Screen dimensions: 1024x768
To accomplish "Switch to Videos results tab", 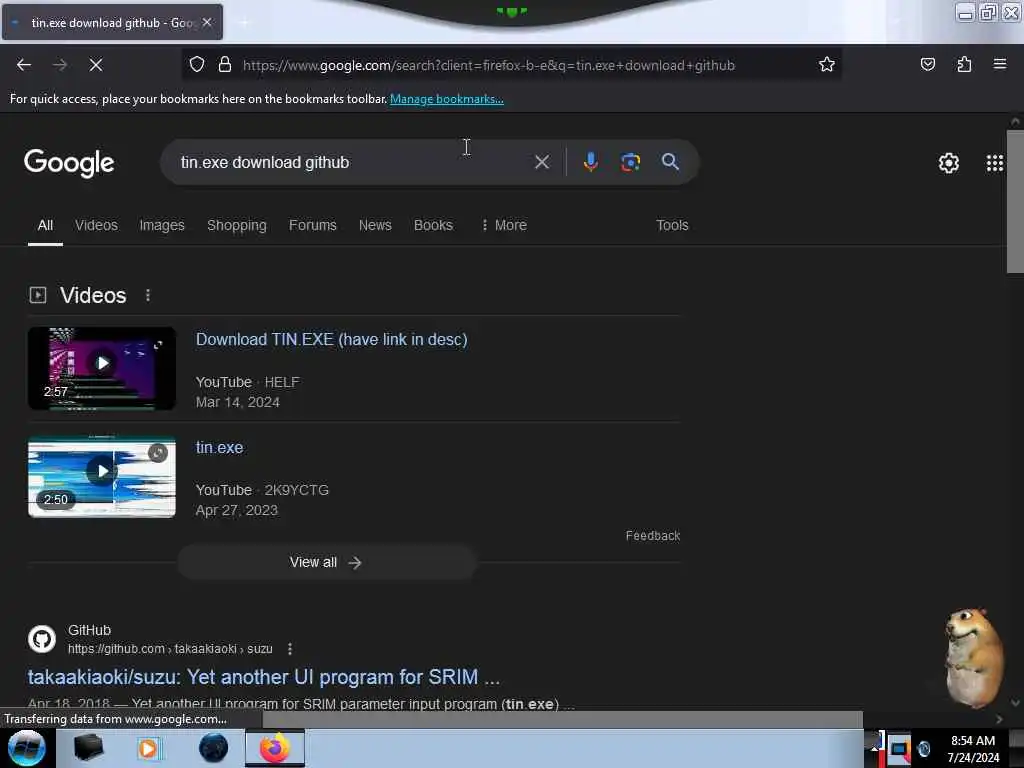I will click(x=96, y=225).
